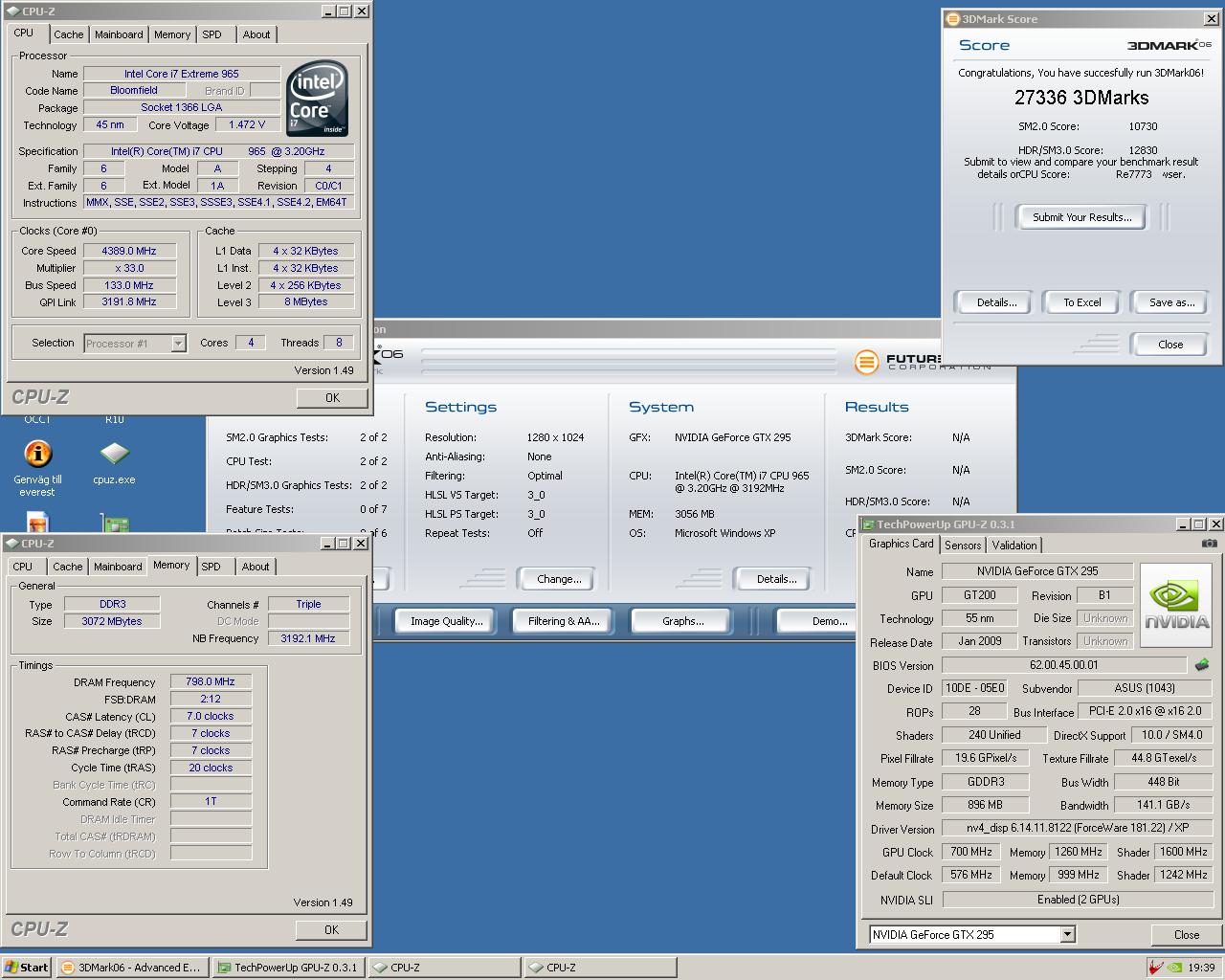
Task: Click the top CPU-Z window title icon
Action: coord(11,11)
